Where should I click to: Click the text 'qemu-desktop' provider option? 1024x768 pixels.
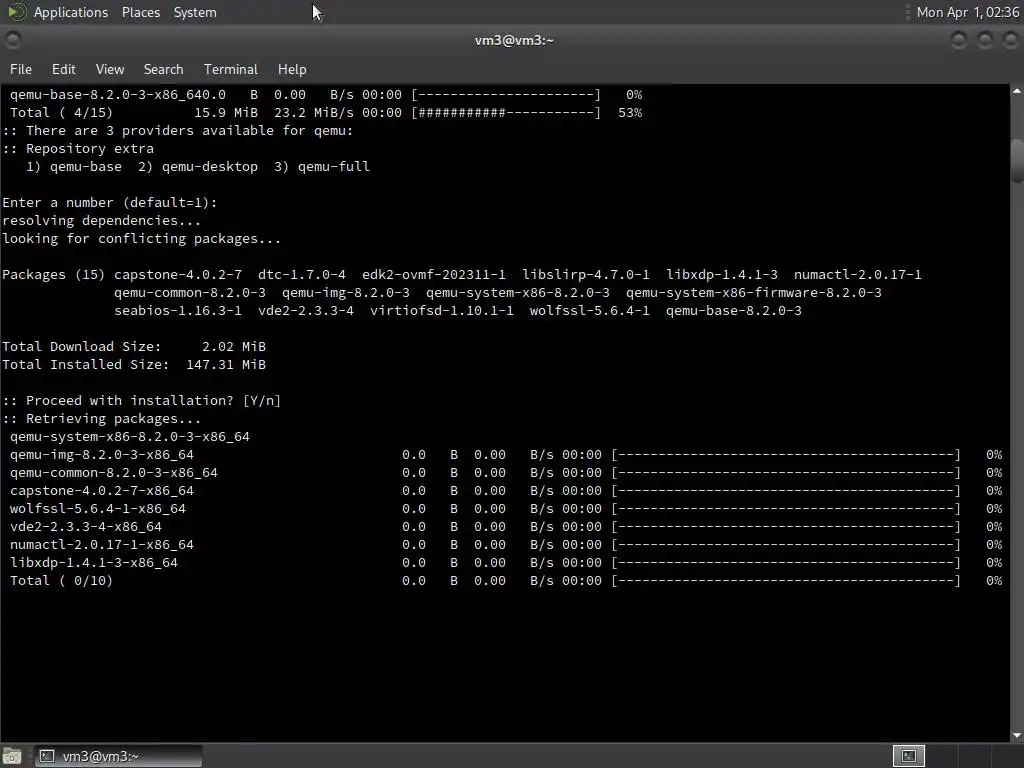pyautogui.click(x=210, y=167)
